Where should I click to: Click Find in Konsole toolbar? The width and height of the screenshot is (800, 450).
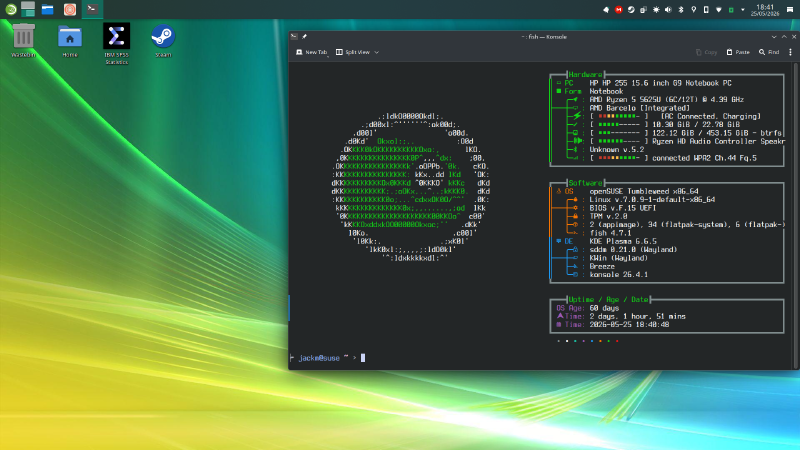click(x=769, y=52)
